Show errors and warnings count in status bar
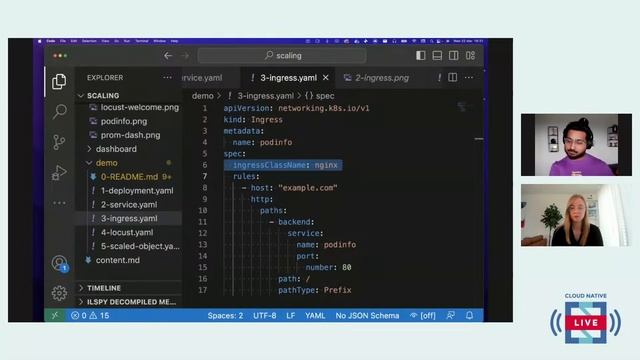Viewport: 640px width, 360px height. pos(90,316)
